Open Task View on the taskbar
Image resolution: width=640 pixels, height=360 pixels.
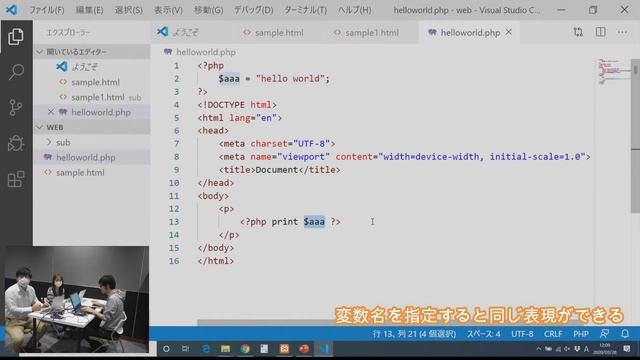point(185,349)
